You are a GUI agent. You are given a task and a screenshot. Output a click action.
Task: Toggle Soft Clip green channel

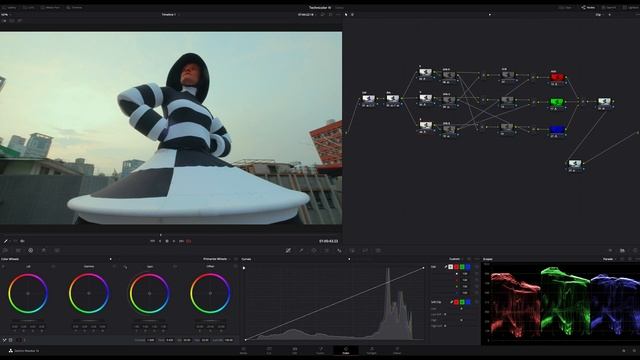(x=462, y=302)
